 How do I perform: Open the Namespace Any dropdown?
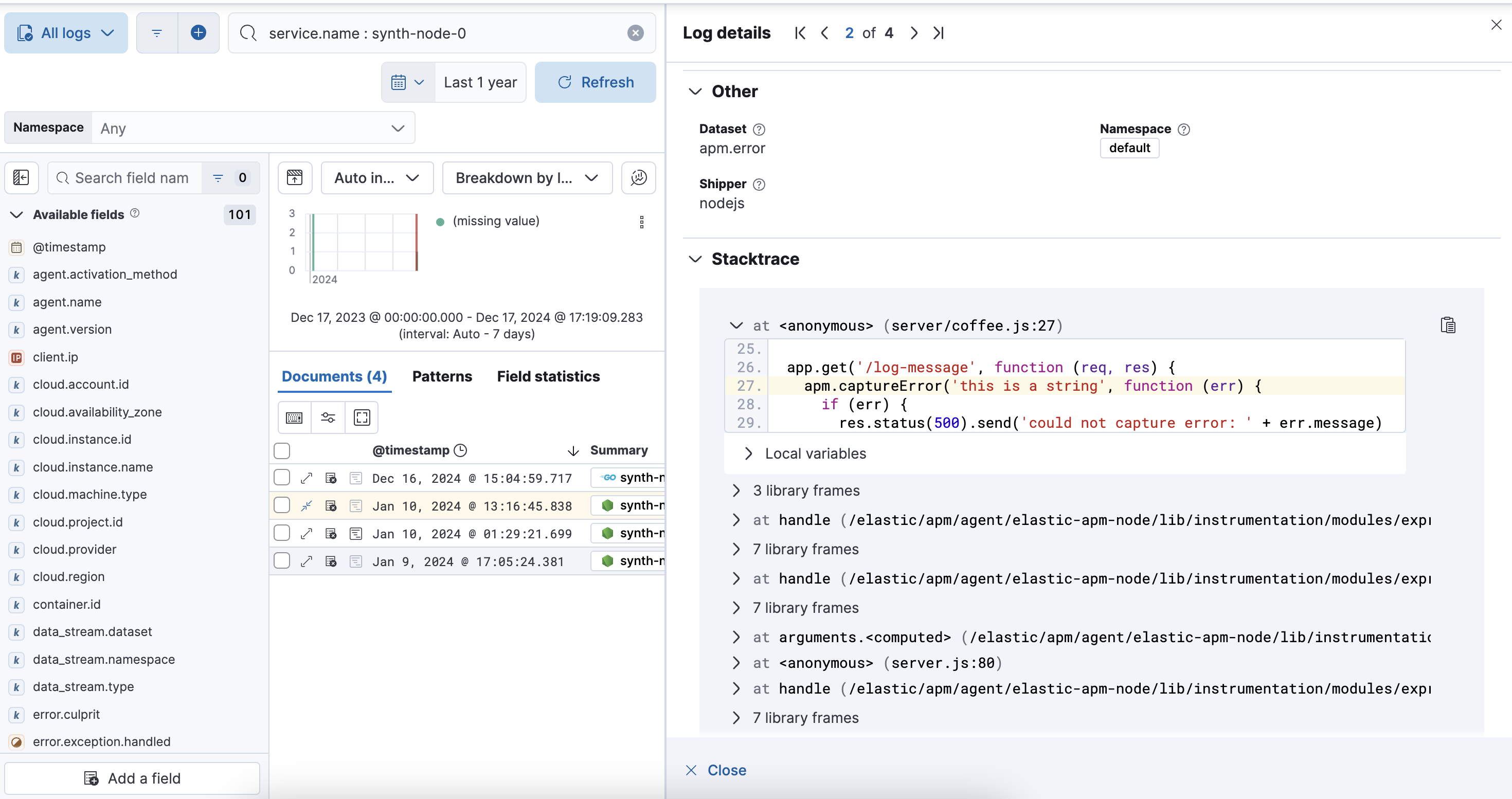[253, 128]
